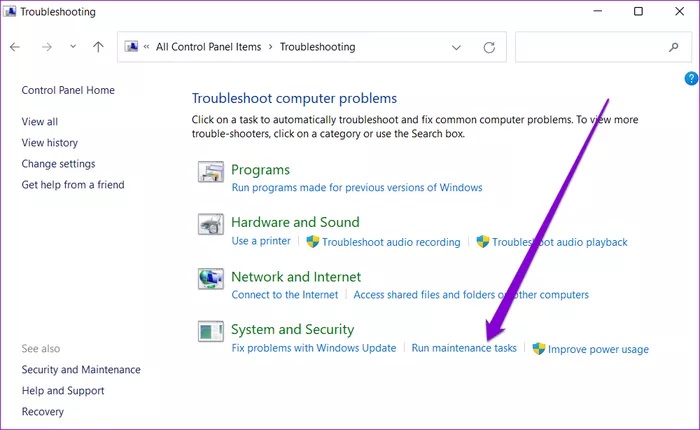The width and height of the screenshot is (700, 430).
Task: Click the Network and Internet icon
Action: (211, 279)
